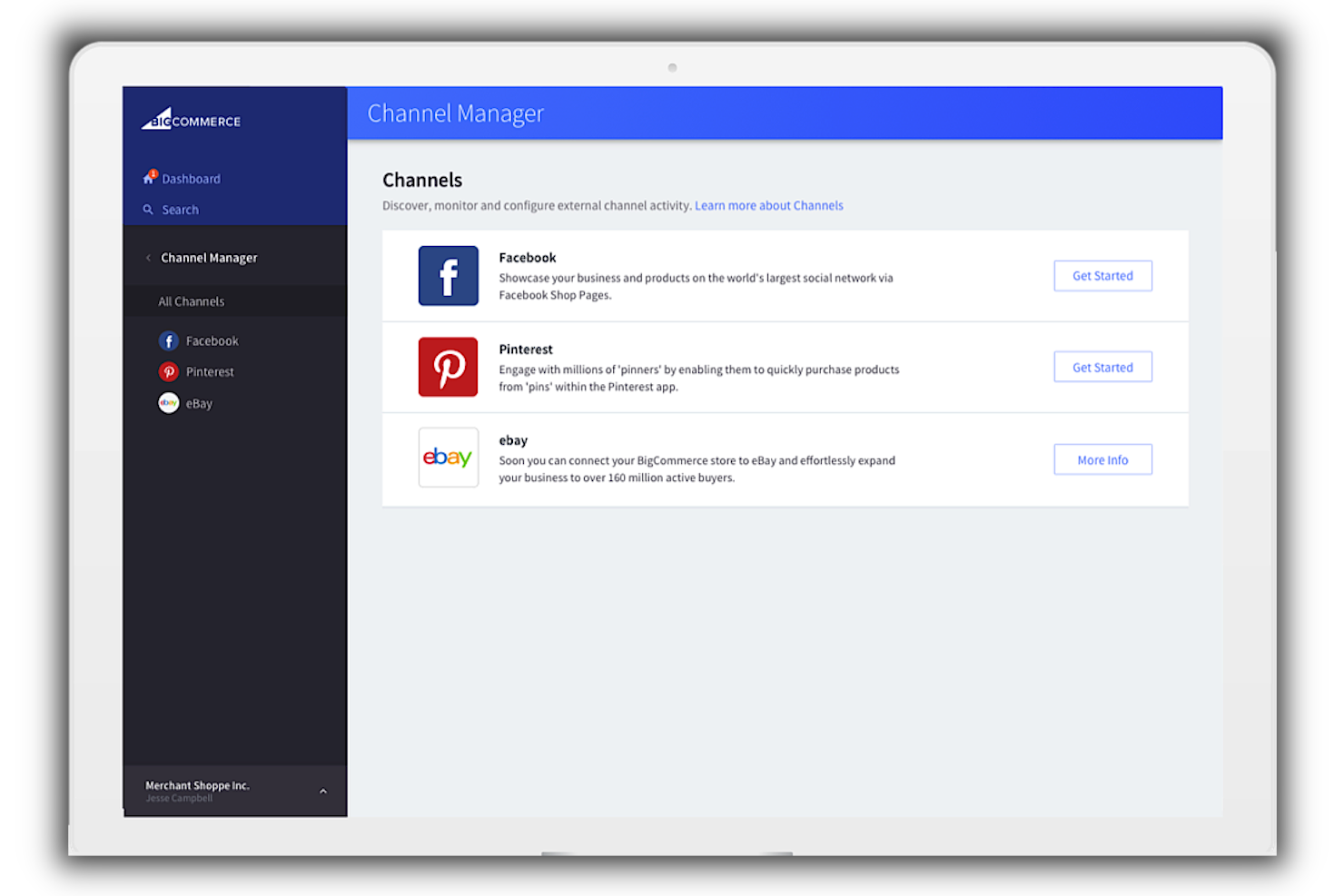Click Get Started for Facebook

[x=1102, y=276]
